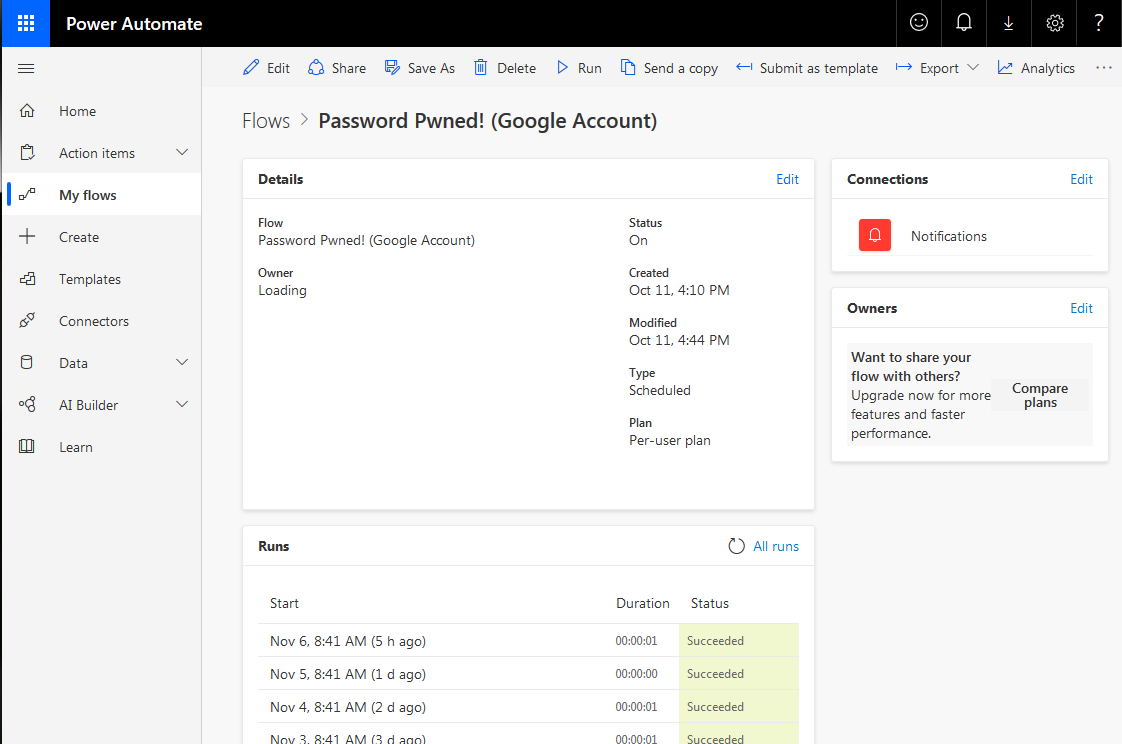
Task: Click the AI Builder icon in sidebar
Action: [27, 405]
